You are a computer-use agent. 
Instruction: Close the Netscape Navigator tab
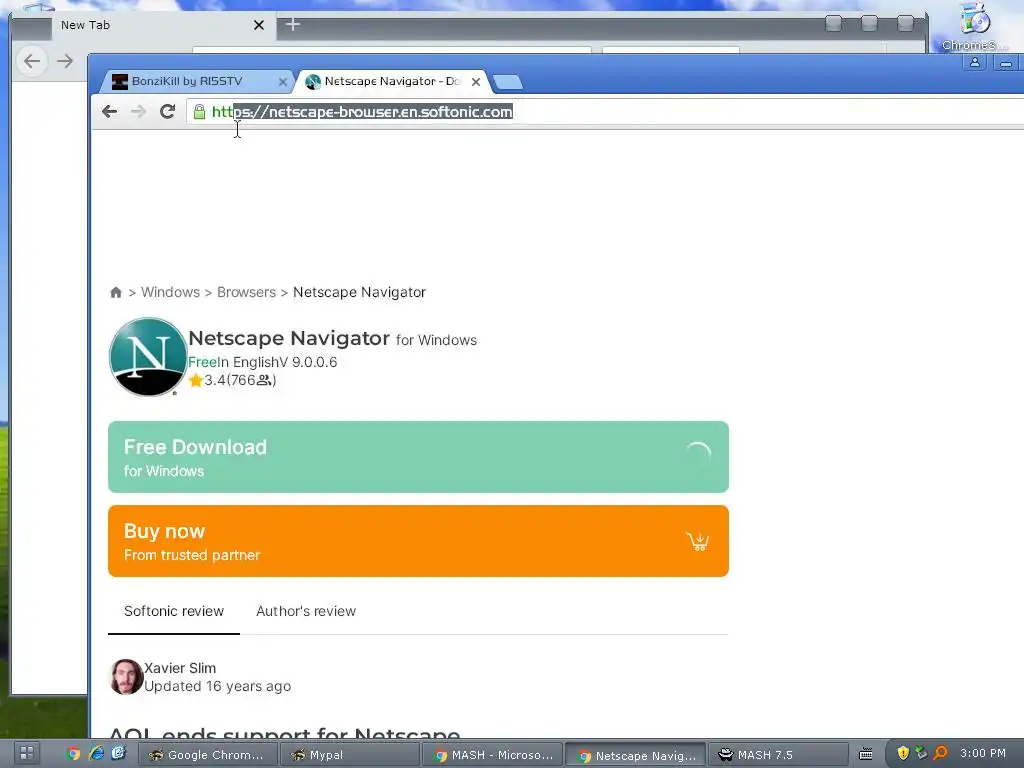pos(476,82)
